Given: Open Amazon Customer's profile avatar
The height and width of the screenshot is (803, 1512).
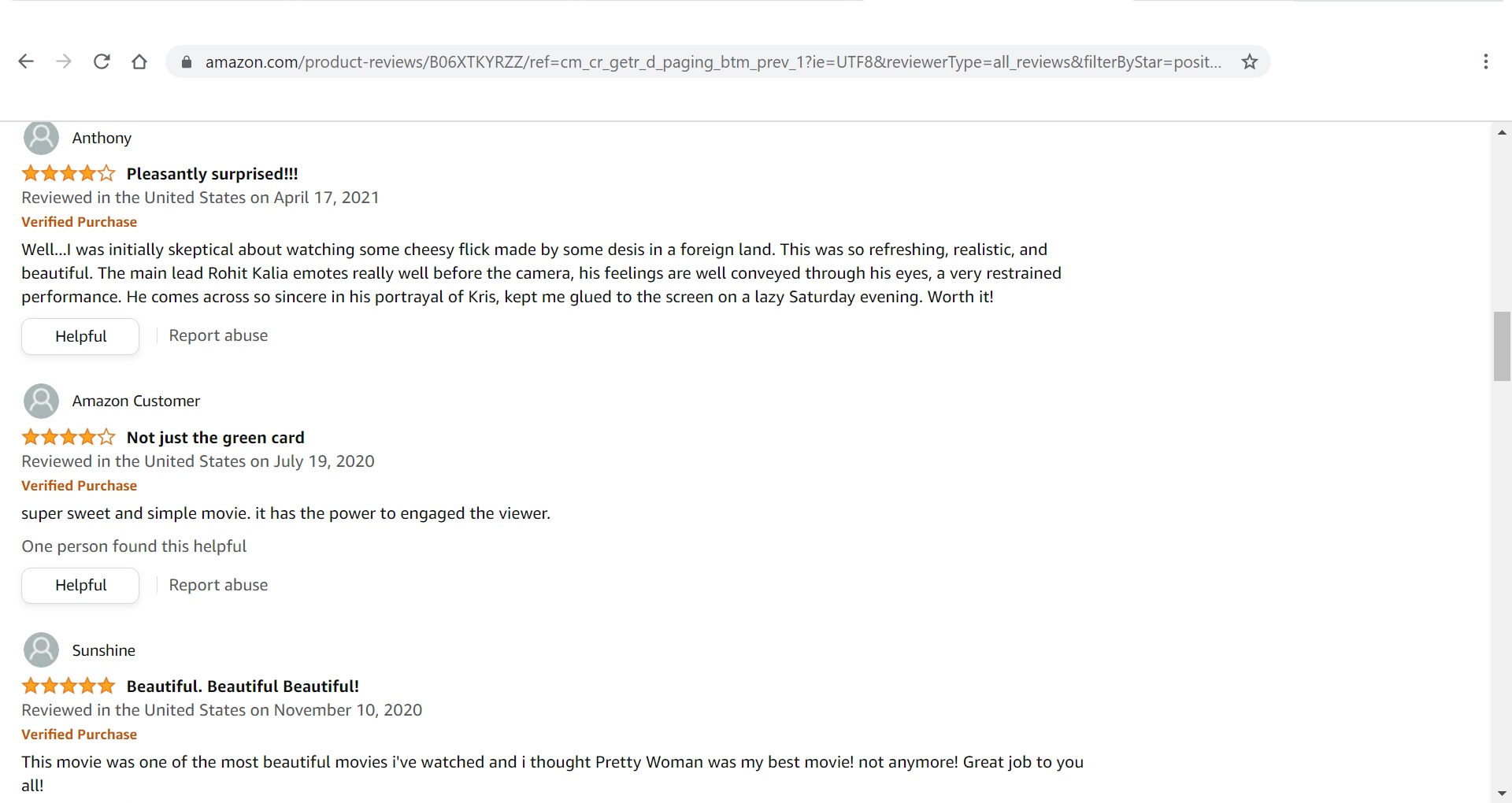Looking at the screenshot, I should (41, 401).
